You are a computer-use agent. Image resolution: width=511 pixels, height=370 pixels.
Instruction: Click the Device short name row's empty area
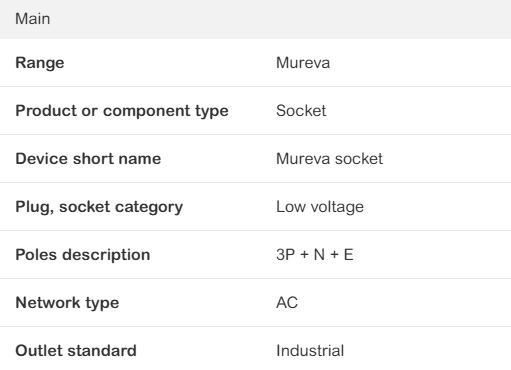(447, 159)
